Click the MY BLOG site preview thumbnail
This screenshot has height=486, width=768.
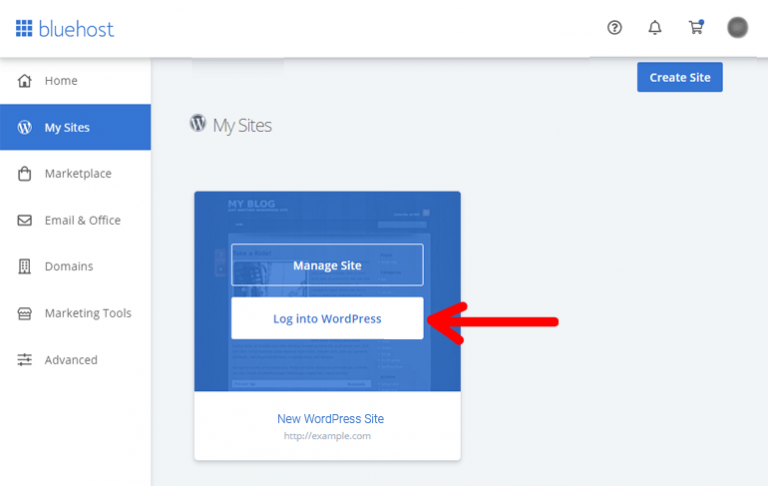[327, 291]
